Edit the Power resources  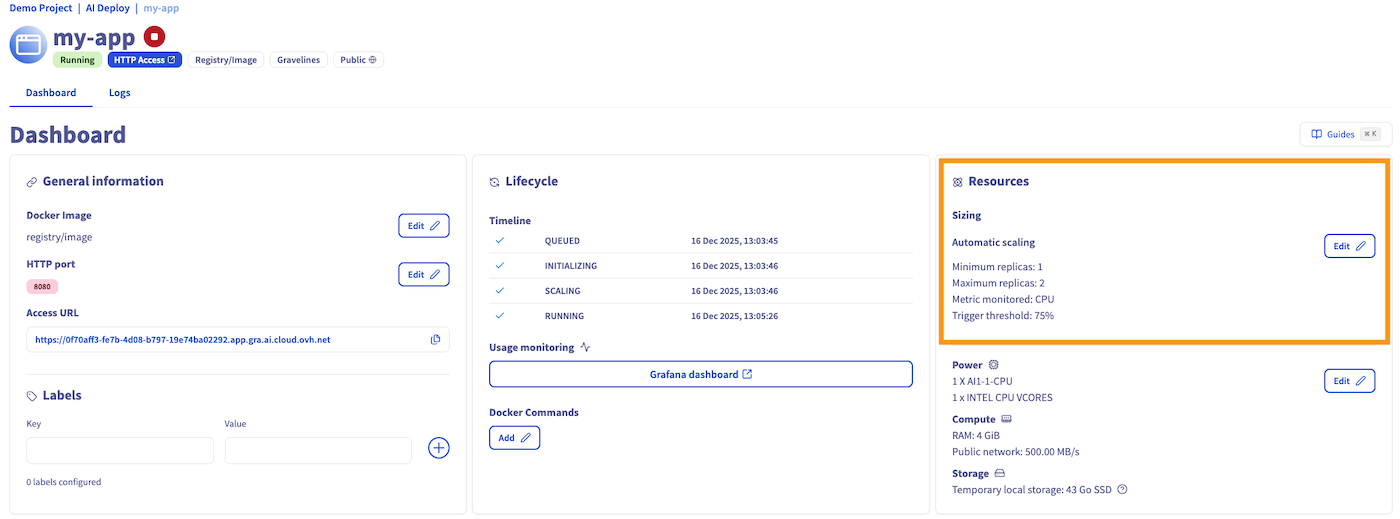(1349, 381)
